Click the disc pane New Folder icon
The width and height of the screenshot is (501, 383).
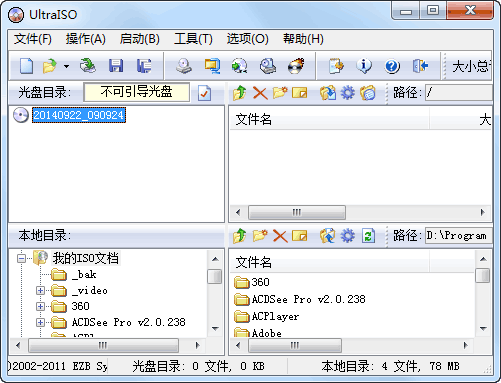(280, 93)
